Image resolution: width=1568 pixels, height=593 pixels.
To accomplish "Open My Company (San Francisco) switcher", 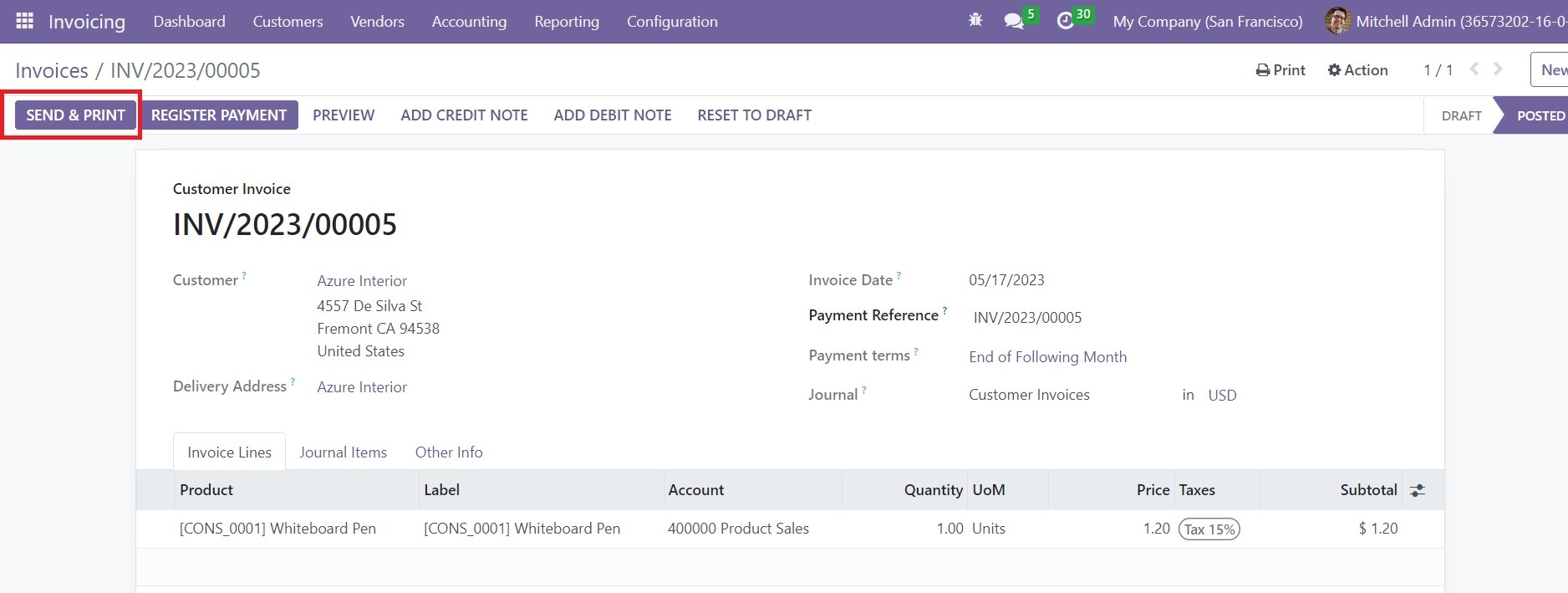I will pyautogui.click(x=1207, y=22).
